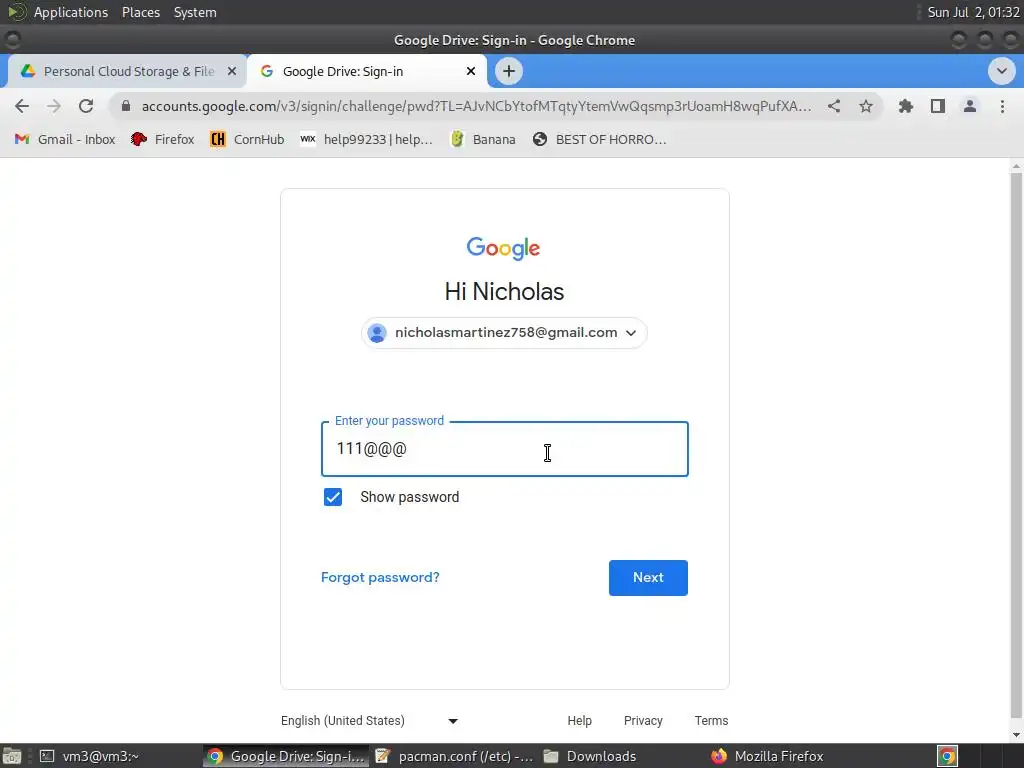Toggle the Chrome side panel icon
Screen dimensions: 1024x768
point(938,106)
